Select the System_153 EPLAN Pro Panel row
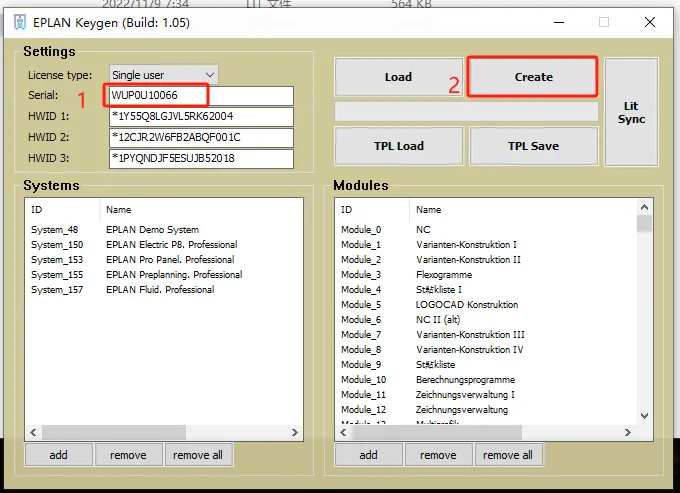The image size is (680, 493). pyautogui.click(x=164, y=260)
